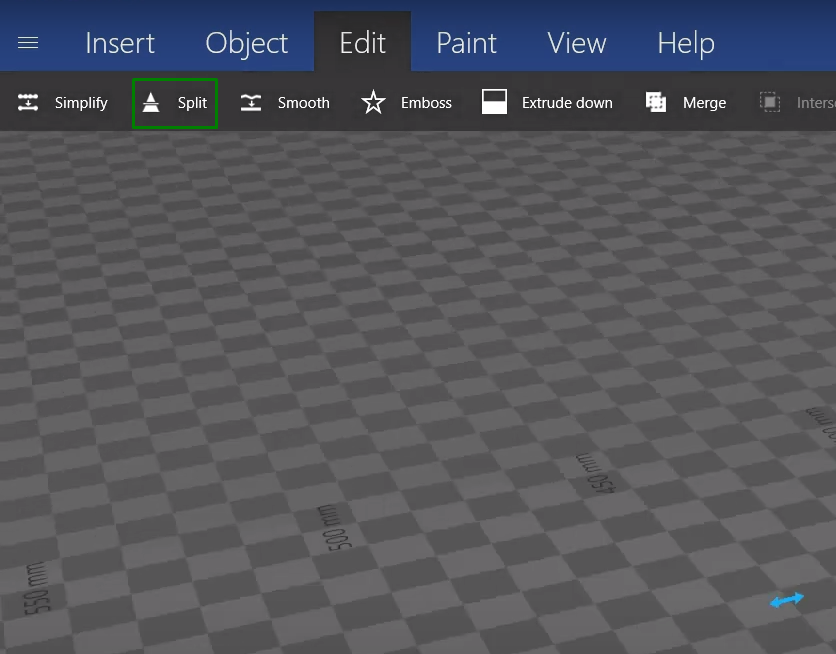Click the Simplify toolbar label
Screen dimensions: 836x654
pyautogui.click(x=81, y=103)
